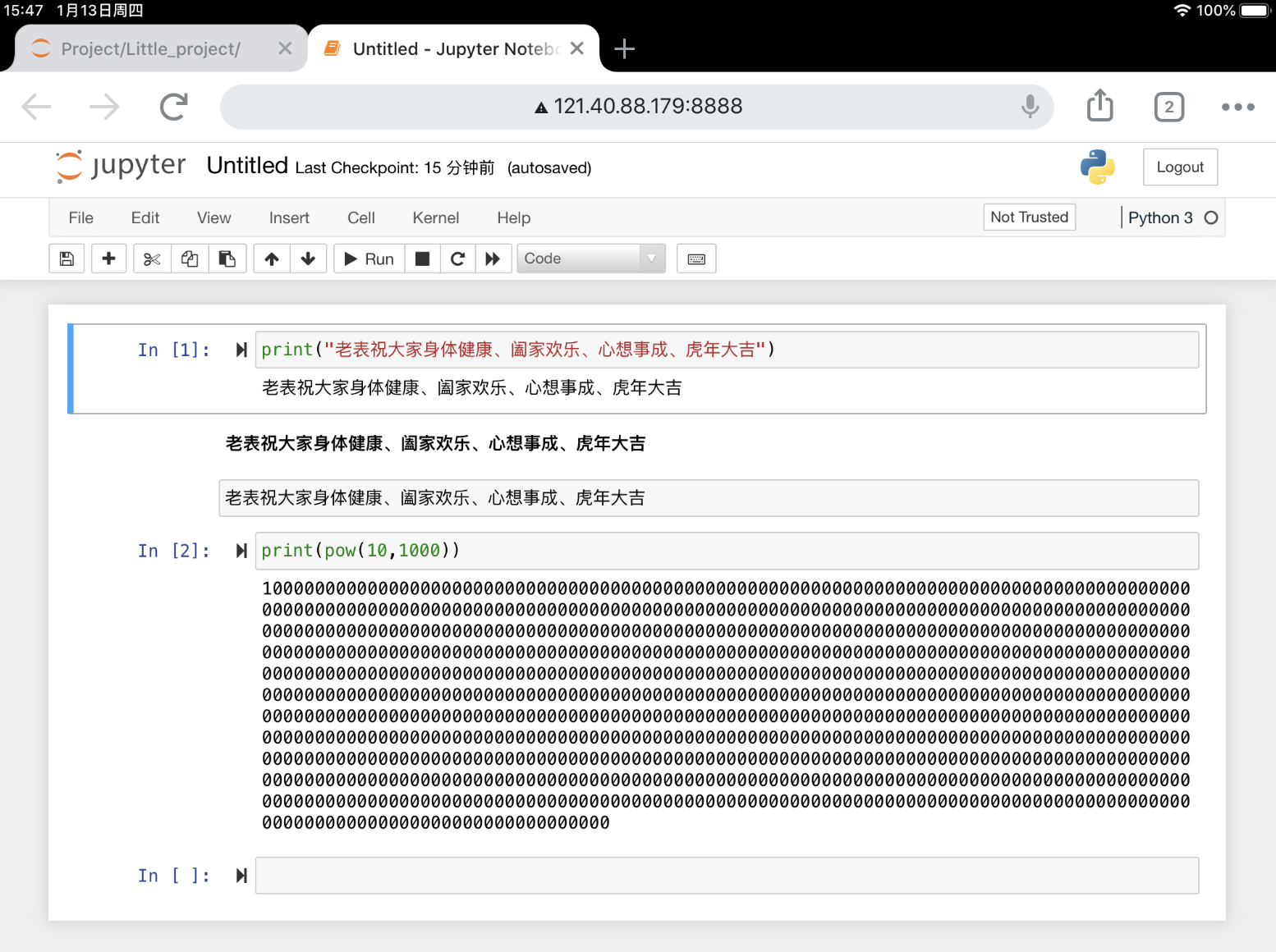Tap the microphone voice search icon
1276x952 pixels.
coord(1030,107)
